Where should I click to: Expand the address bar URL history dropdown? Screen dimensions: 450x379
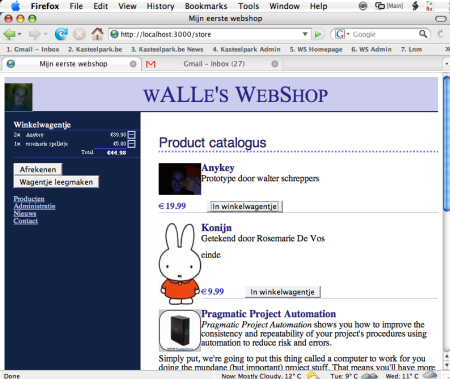click(x=305, y=34)
